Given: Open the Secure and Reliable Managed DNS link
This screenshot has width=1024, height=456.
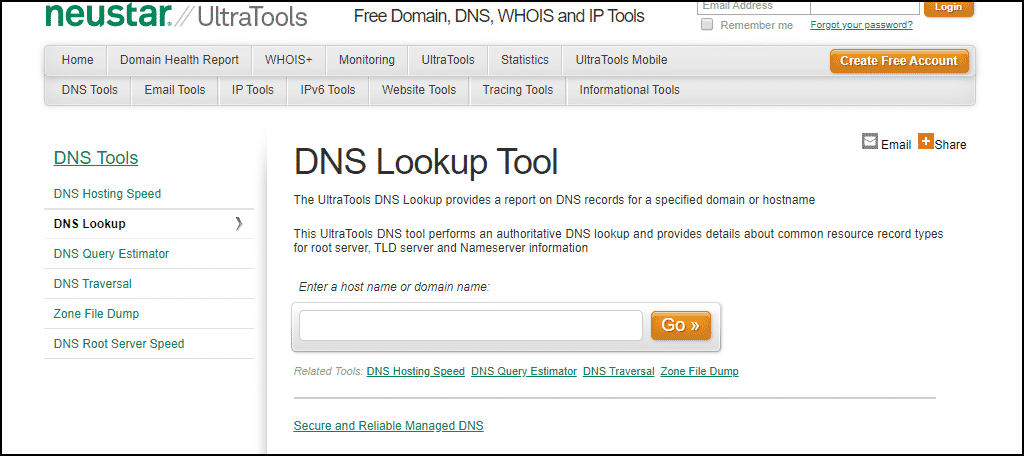Looking at the screenshot, I should (x=389, y=426).
